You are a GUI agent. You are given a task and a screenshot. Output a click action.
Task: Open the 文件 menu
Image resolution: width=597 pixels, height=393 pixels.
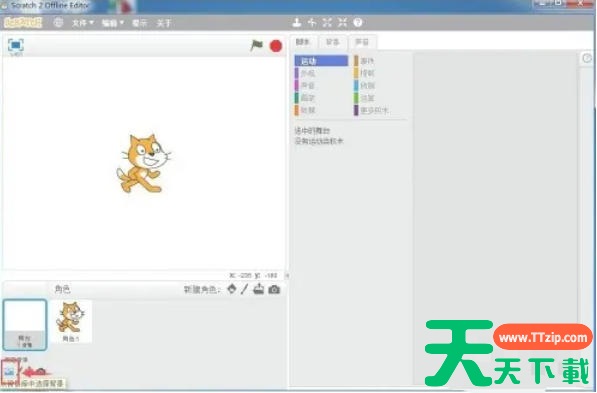(83, 23)
